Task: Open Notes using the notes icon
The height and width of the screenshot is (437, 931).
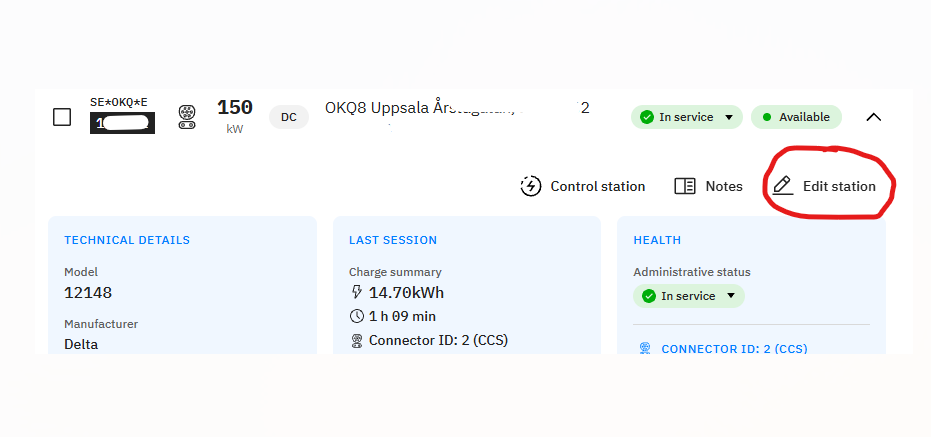Action: click(x=685, y=186)
